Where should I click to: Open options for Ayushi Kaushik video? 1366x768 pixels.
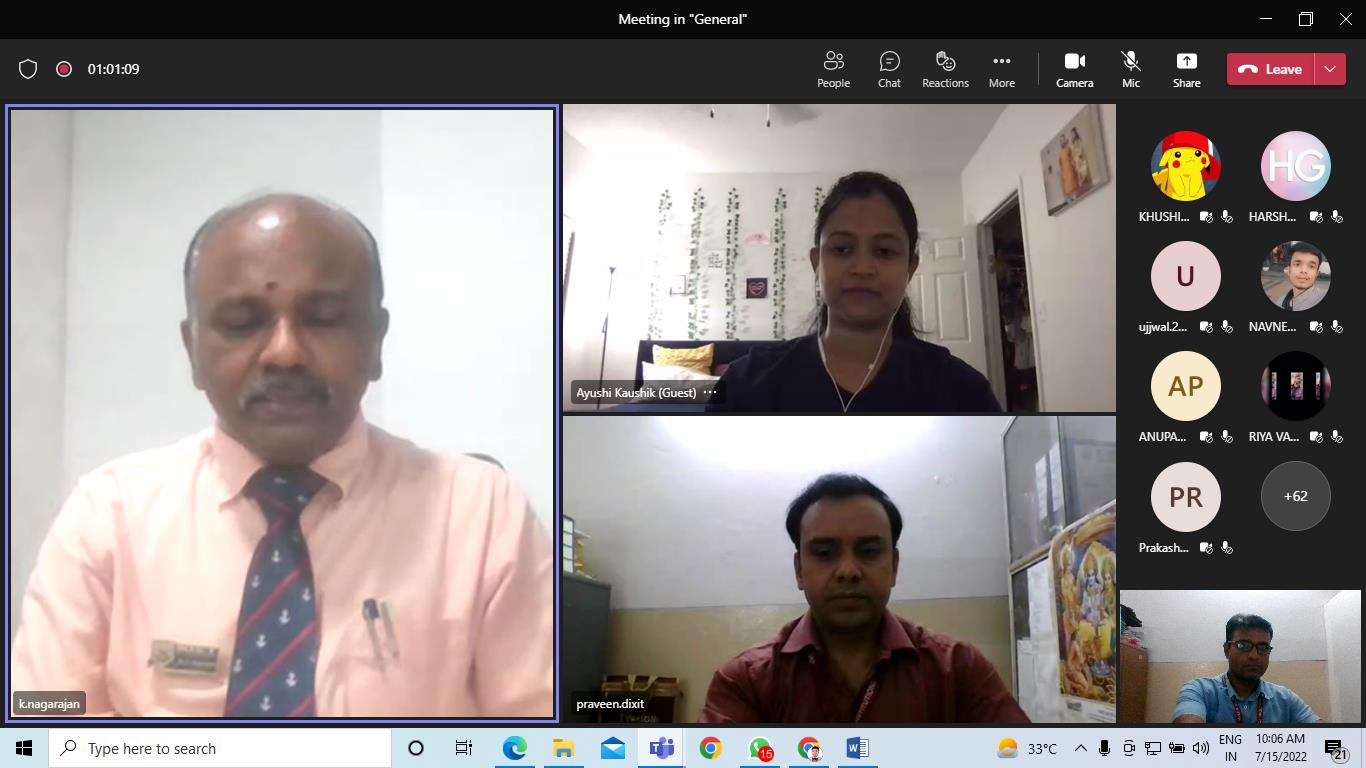[710, 393]
